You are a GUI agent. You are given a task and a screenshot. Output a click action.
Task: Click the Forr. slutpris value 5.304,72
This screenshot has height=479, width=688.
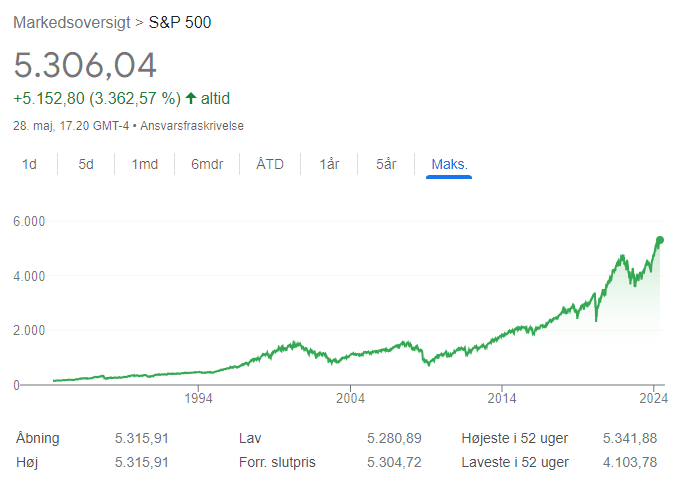tap(395, 462)
